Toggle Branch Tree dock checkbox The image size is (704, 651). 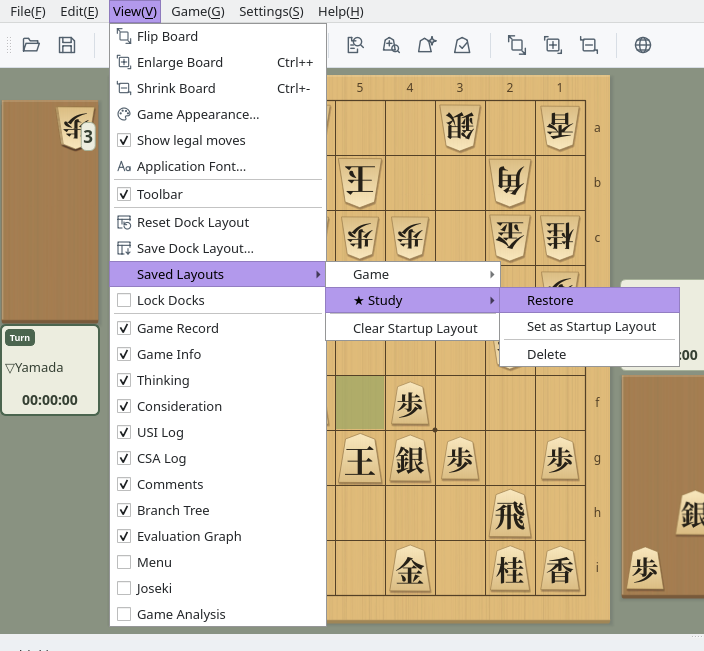click(124, 510)
